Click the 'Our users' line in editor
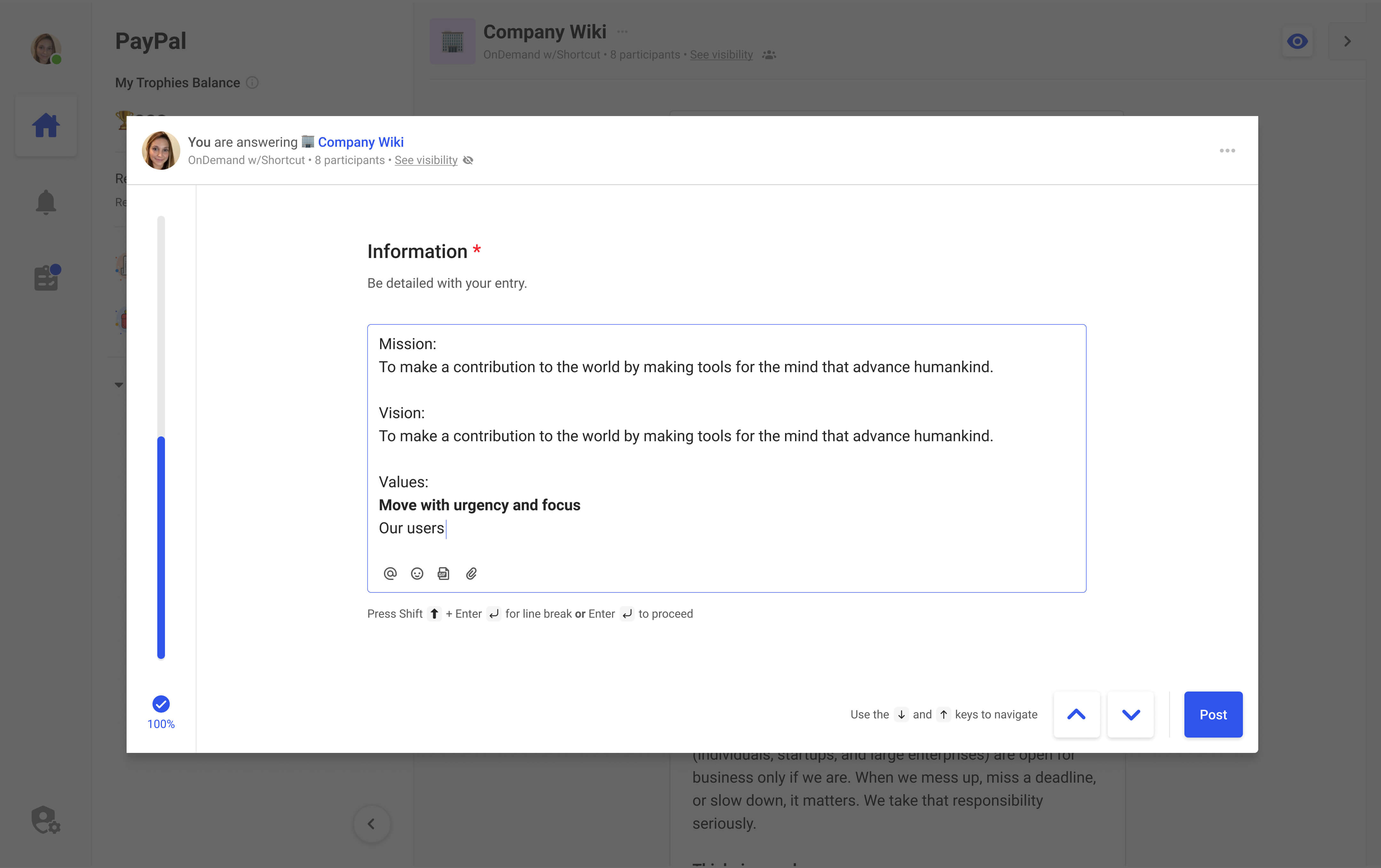This screenshot has height=868, width=1381. tap(412, 528)
